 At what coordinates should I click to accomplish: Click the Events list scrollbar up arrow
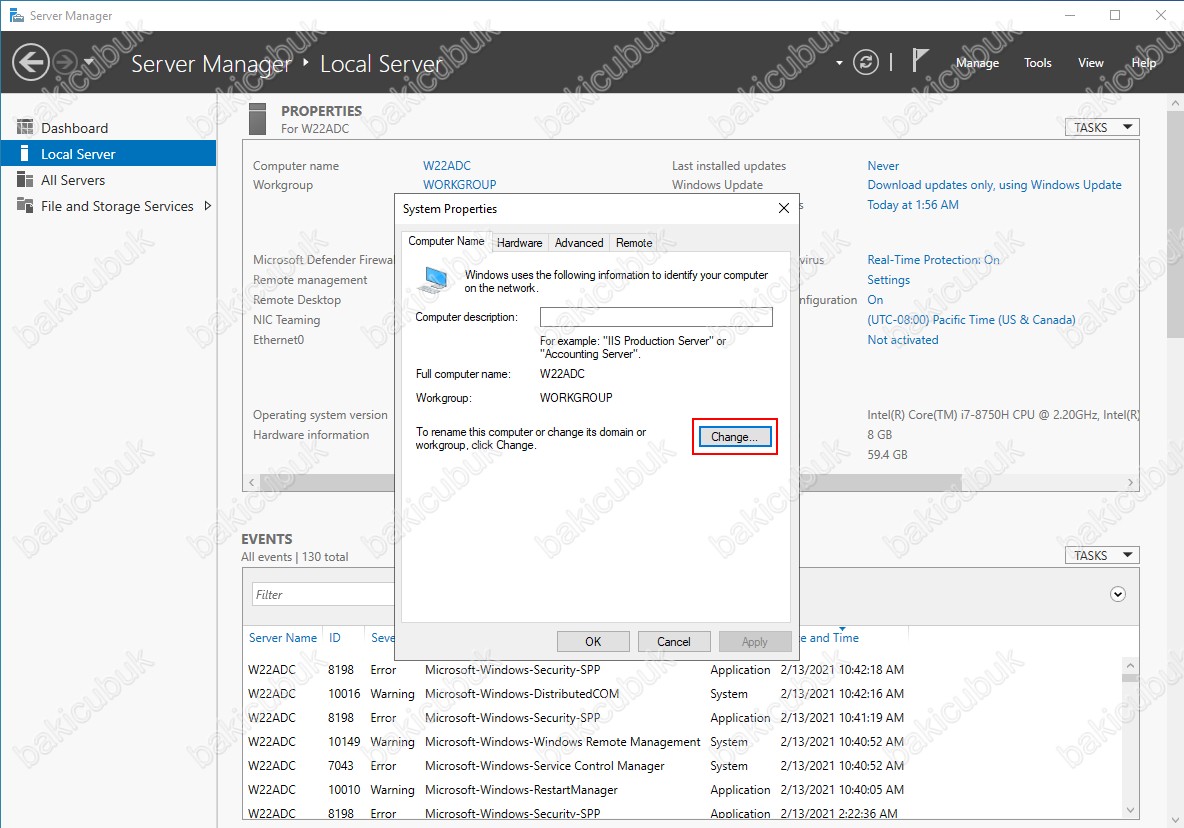(x=1130, y=665)
